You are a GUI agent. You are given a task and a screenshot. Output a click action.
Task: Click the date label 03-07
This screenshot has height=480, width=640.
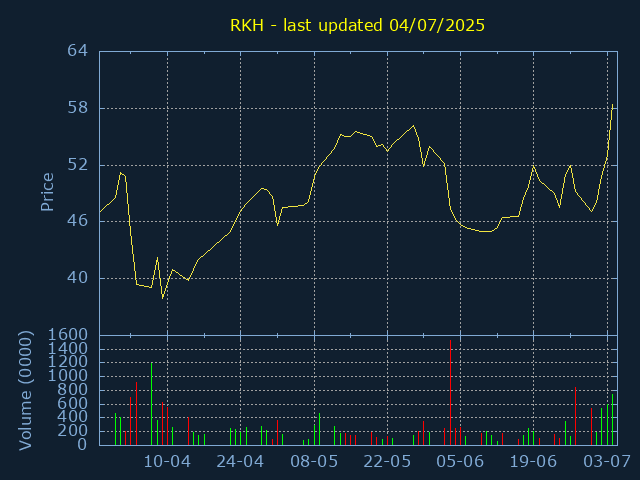click(x=607, y=462)
